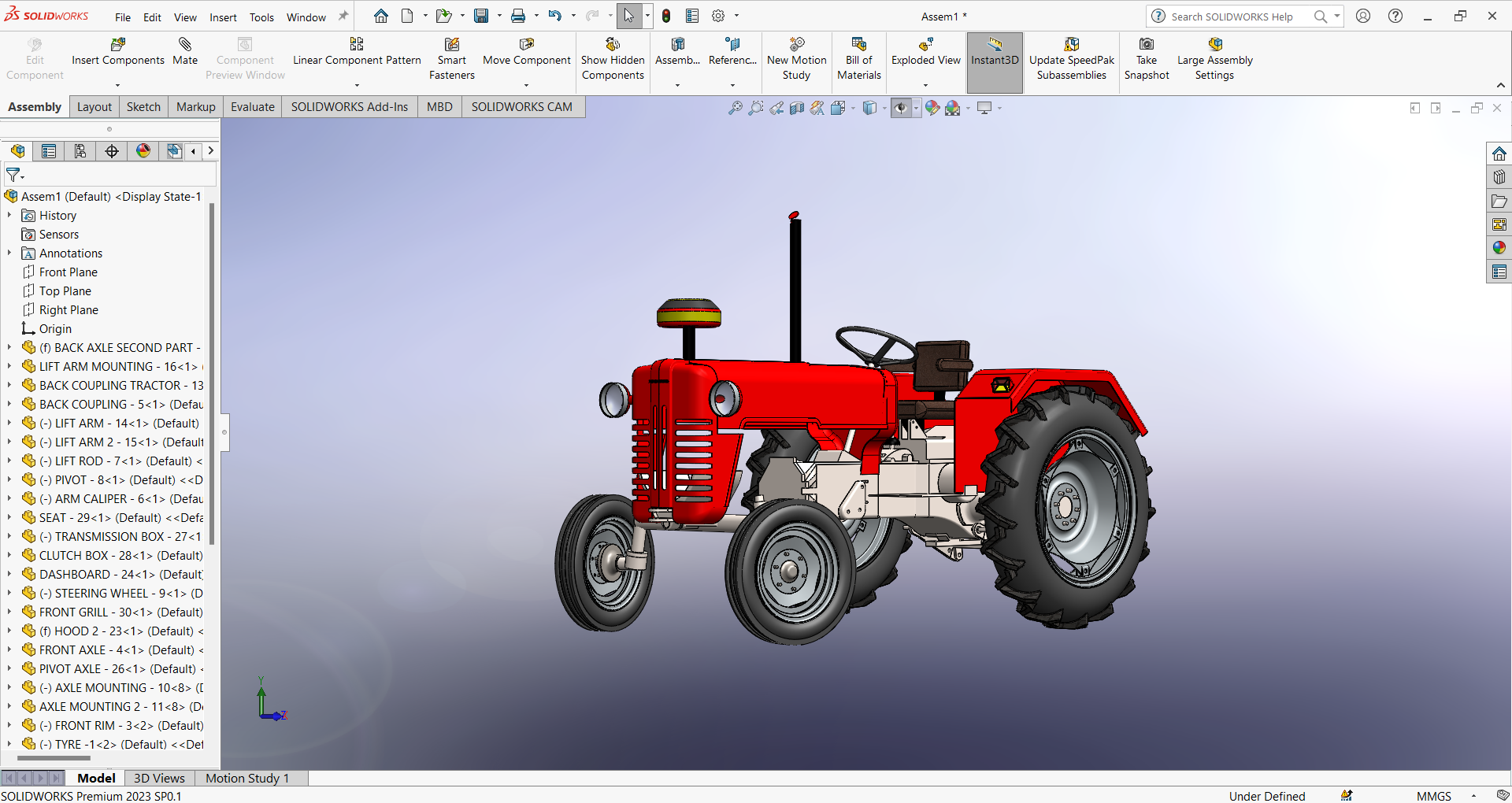Click Zoom to Fit in the view toolbar
This screenshot has width=1512, height=803.
(736, 108)
